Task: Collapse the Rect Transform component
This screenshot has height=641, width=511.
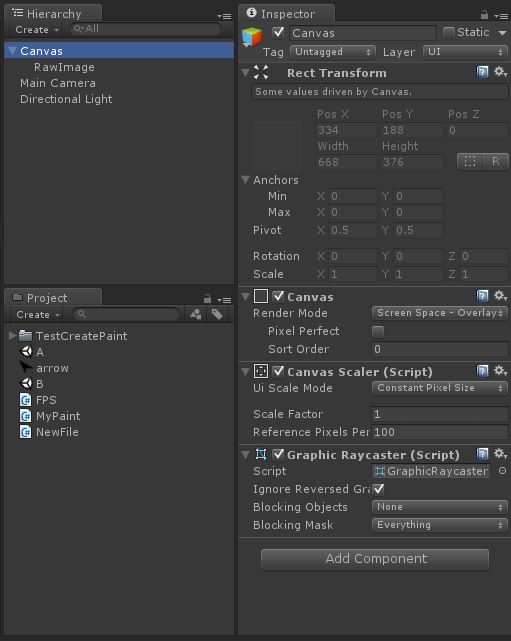Action: [x=245, y=73]
